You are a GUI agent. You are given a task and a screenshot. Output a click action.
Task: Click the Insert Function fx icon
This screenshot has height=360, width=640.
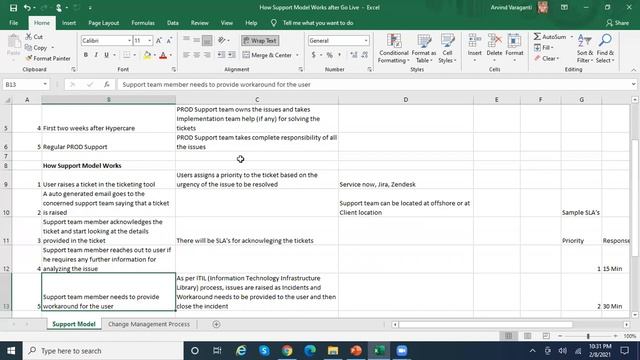coord(107,84)
